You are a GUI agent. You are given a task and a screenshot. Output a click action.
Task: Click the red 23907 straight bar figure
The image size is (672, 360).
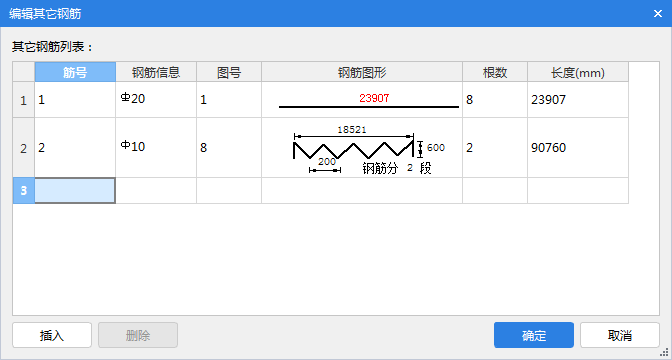tap(362, 100)
